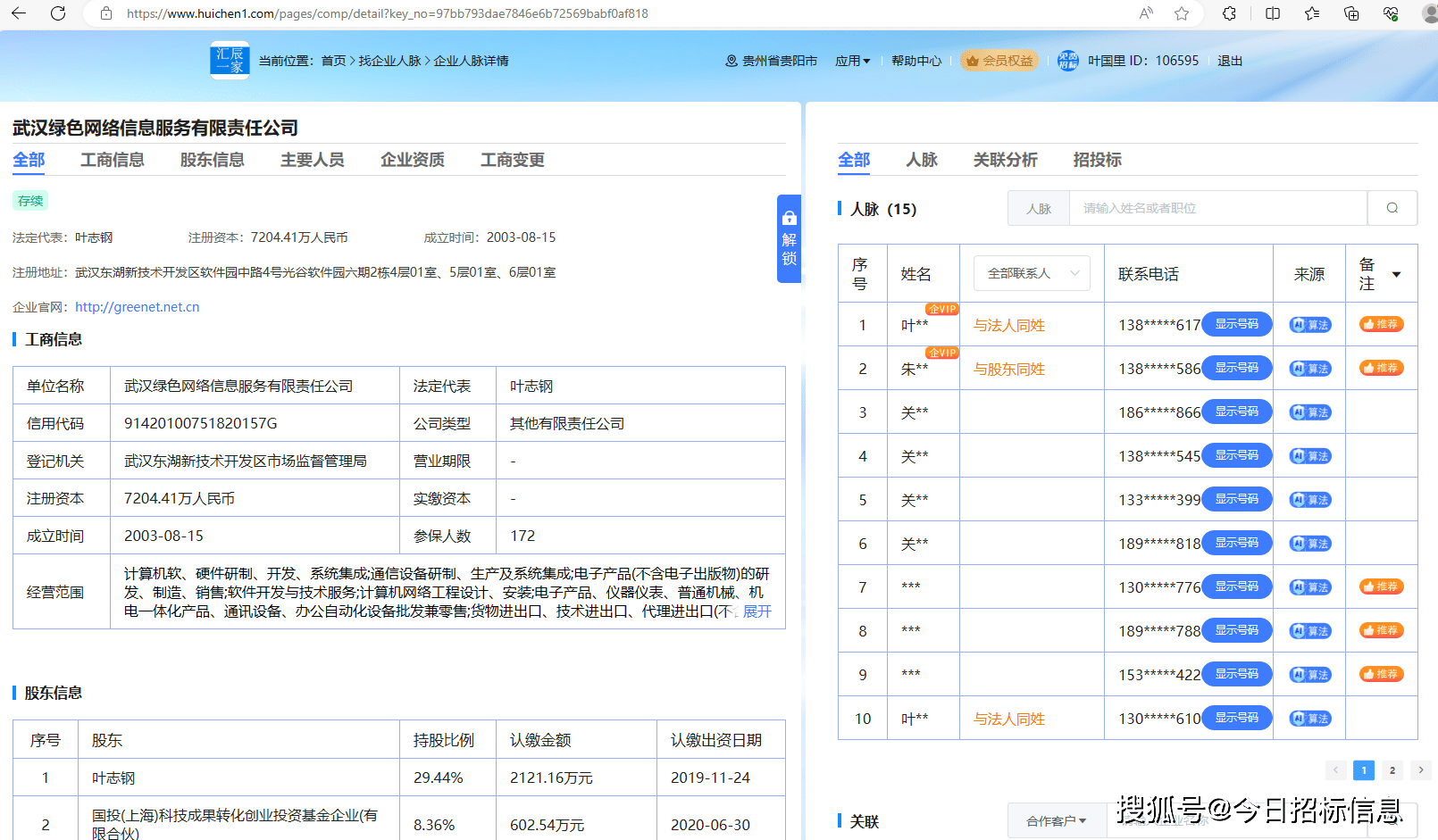Switch to the 股东信息 tab
This screenshot has height=840, width=1438.
[x=213, y=160]
